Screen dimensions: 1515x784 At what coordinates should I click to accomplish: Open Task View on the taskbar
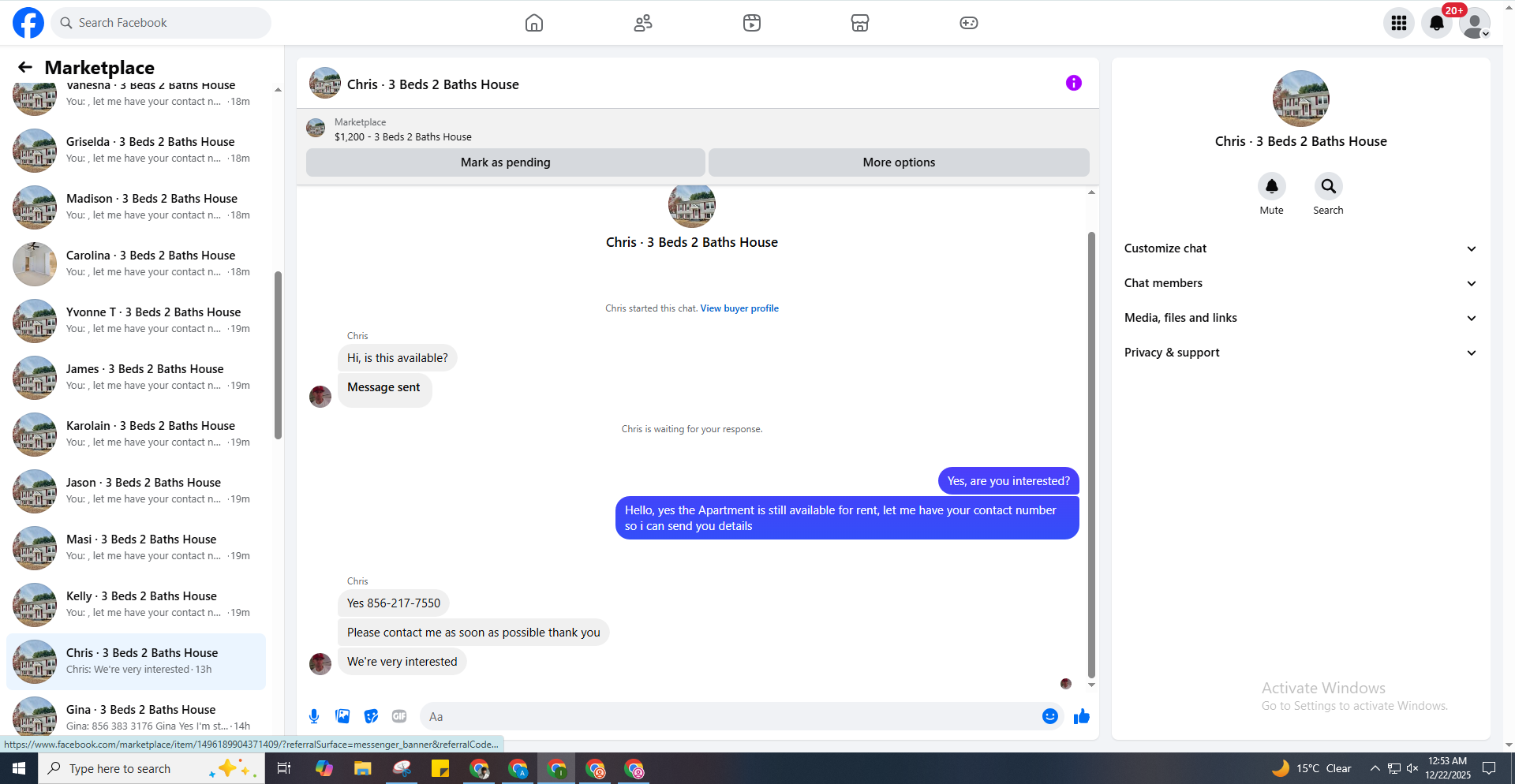(x=284, y=768)
